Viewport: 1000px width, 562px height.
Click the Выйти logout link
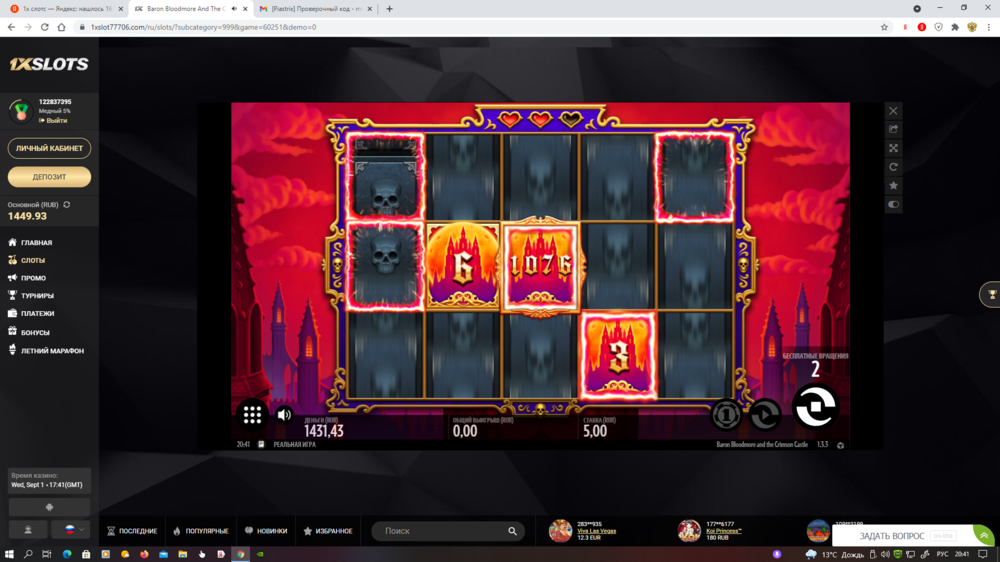(56, 120)
